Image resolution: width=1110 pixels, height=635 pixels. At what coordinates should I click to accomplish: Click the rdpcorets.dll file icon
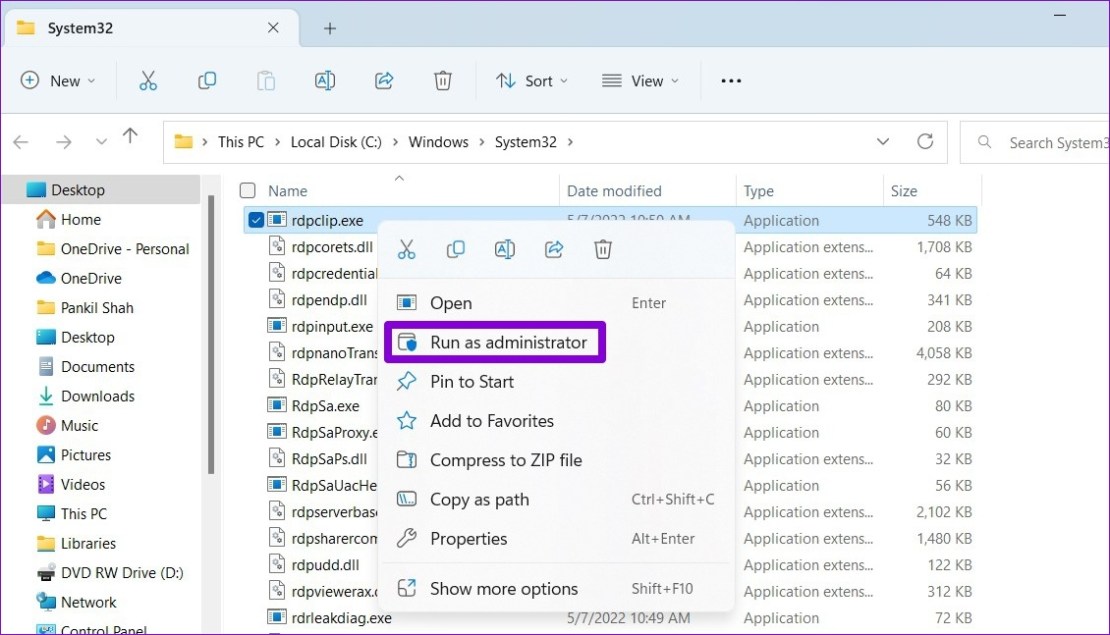click(x=277, y=246)
